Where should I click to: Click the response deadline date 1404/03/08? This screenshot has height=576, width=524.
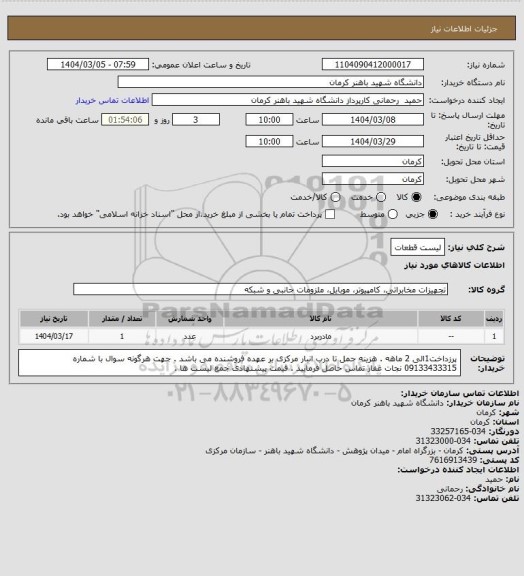pyautogui.click(x=373, y=120)
